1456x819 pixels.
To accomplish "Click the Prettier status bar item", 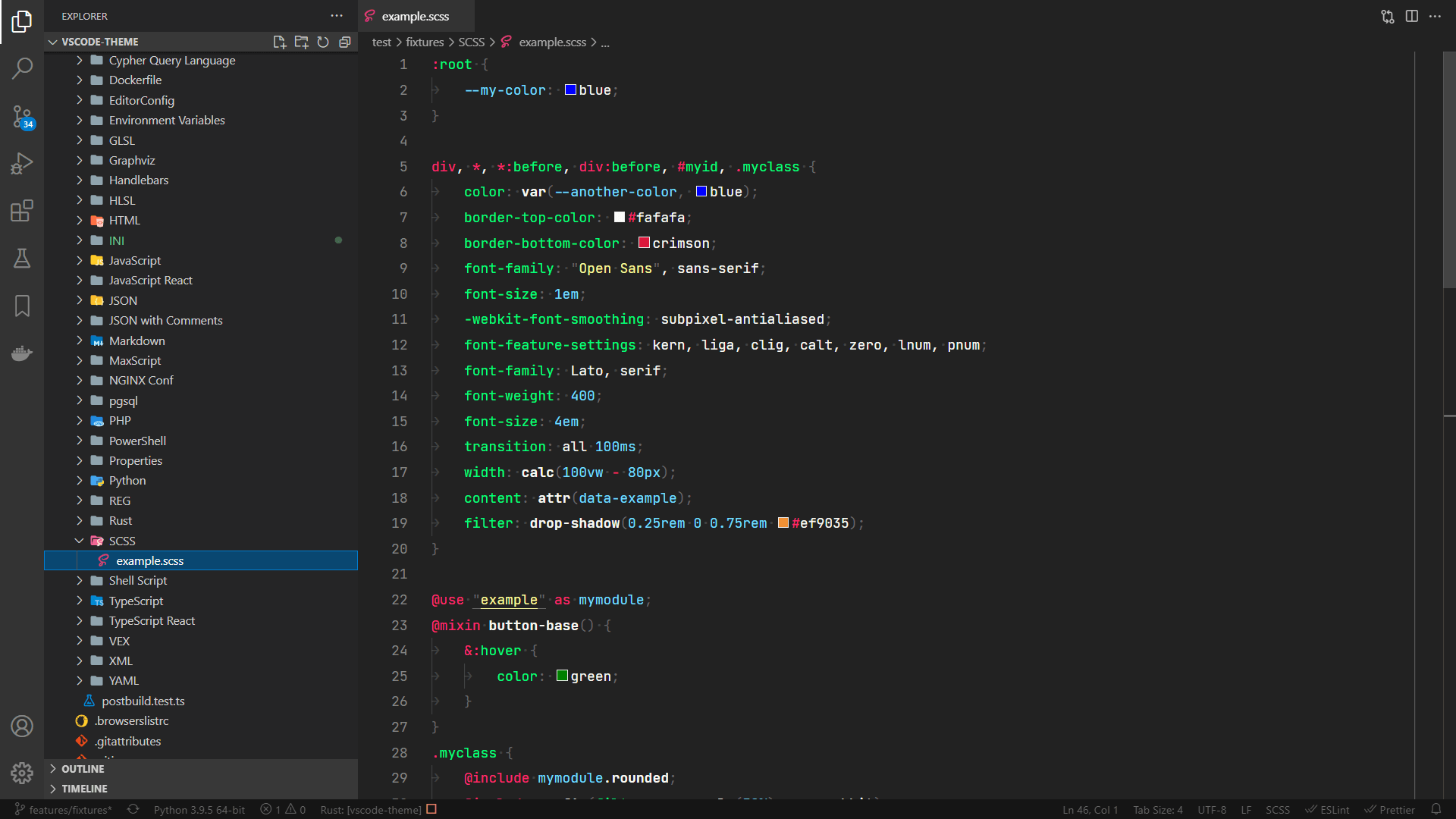I will click(x=1390, y=809).
